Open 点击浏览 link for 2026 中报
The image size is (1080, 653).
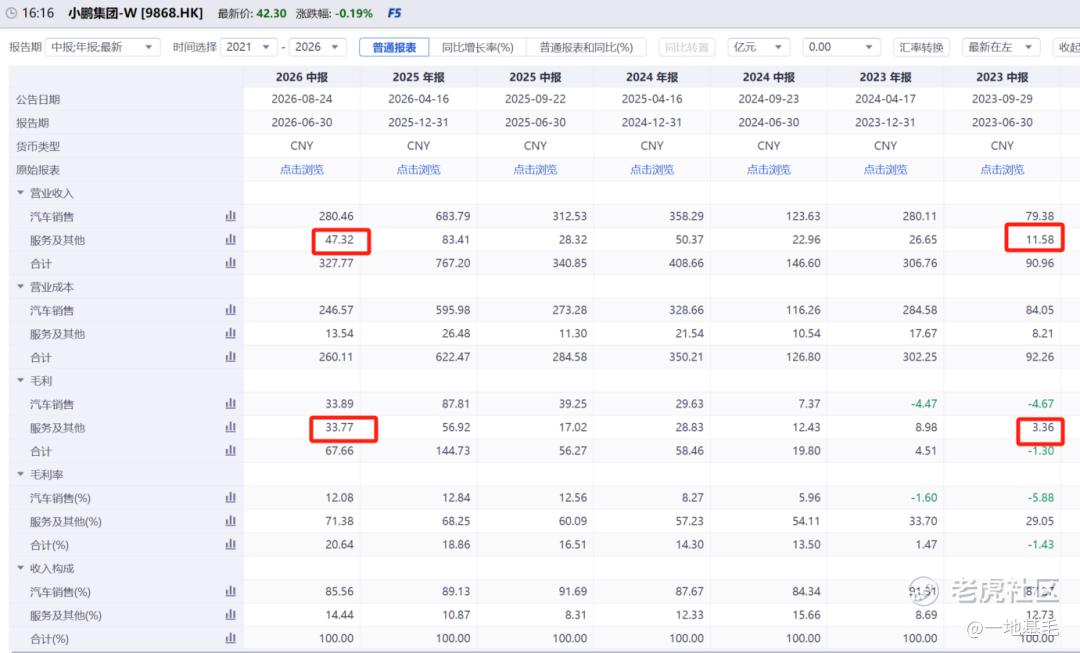point(302,169)
